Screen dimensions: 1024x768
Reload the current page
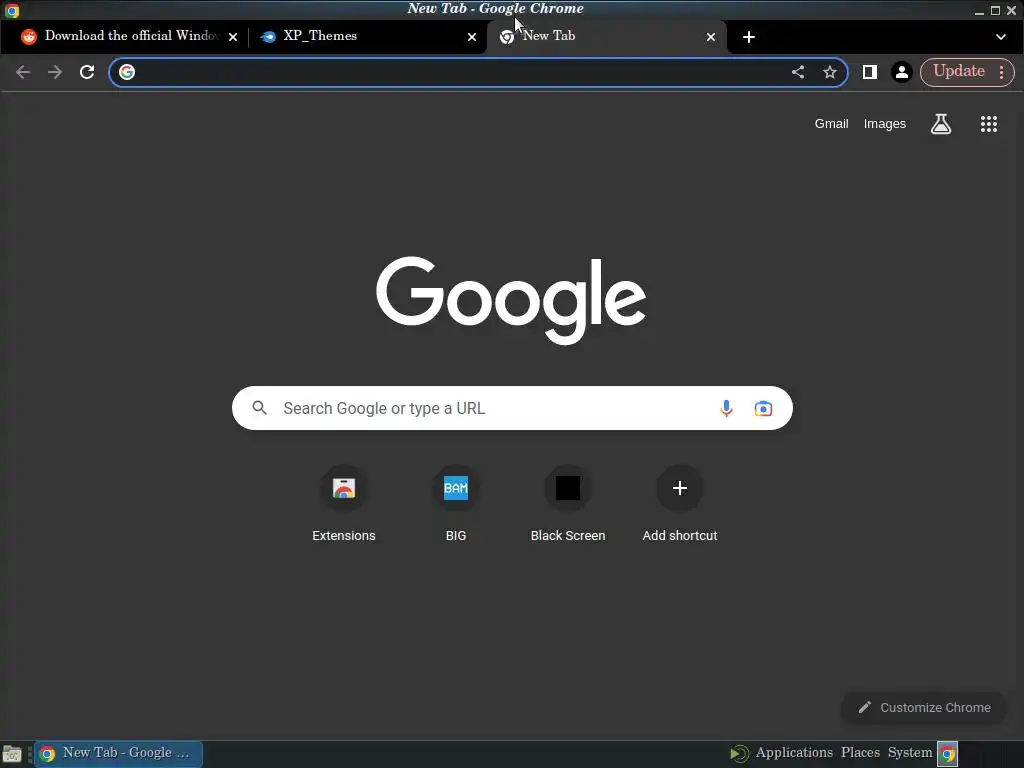pyautogui.click(x=87, y=72)
